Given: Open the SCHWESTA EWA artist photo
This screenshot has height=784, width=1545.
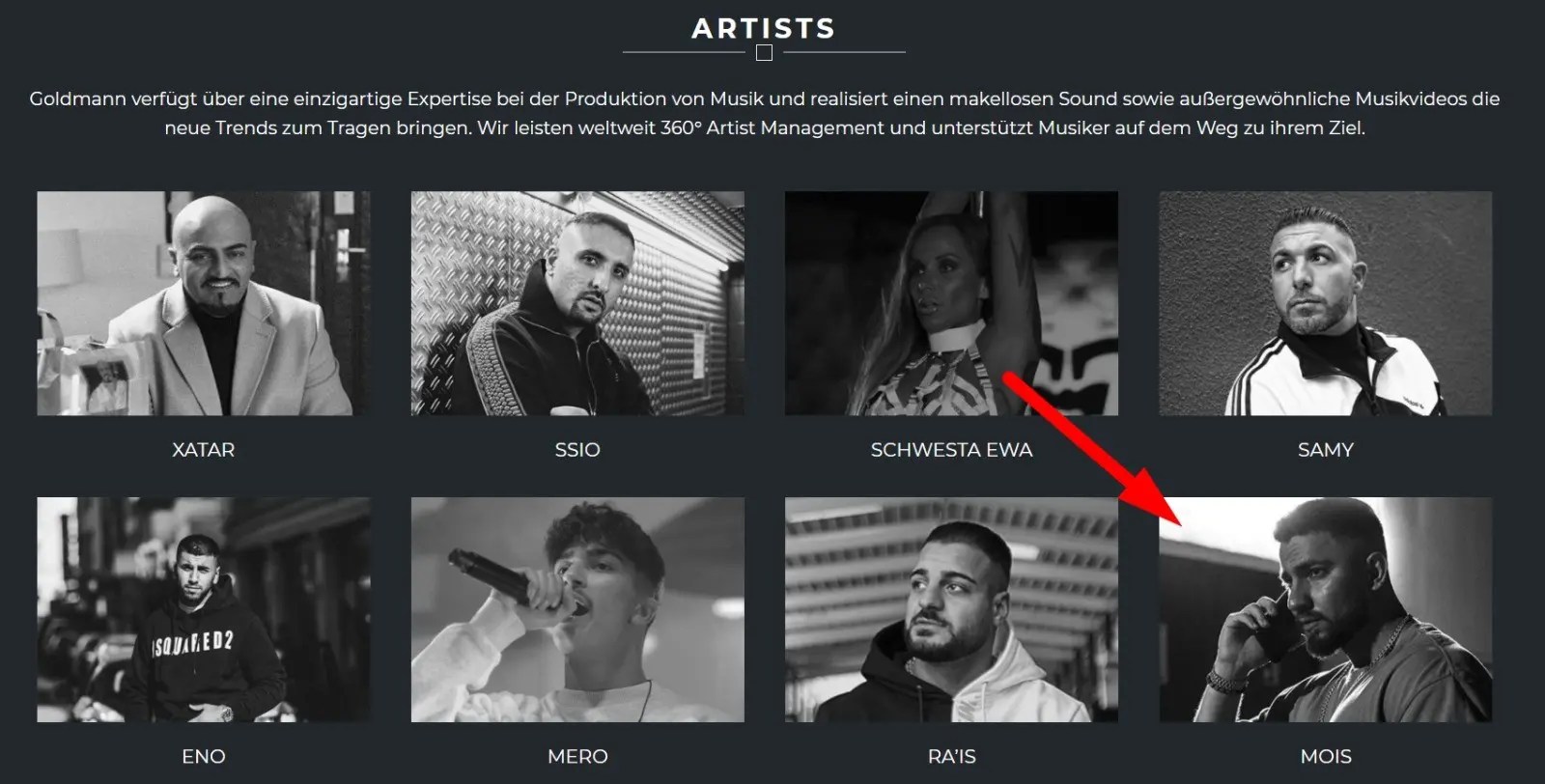Looking at the screenshot, I should click(x=951, y=303).
